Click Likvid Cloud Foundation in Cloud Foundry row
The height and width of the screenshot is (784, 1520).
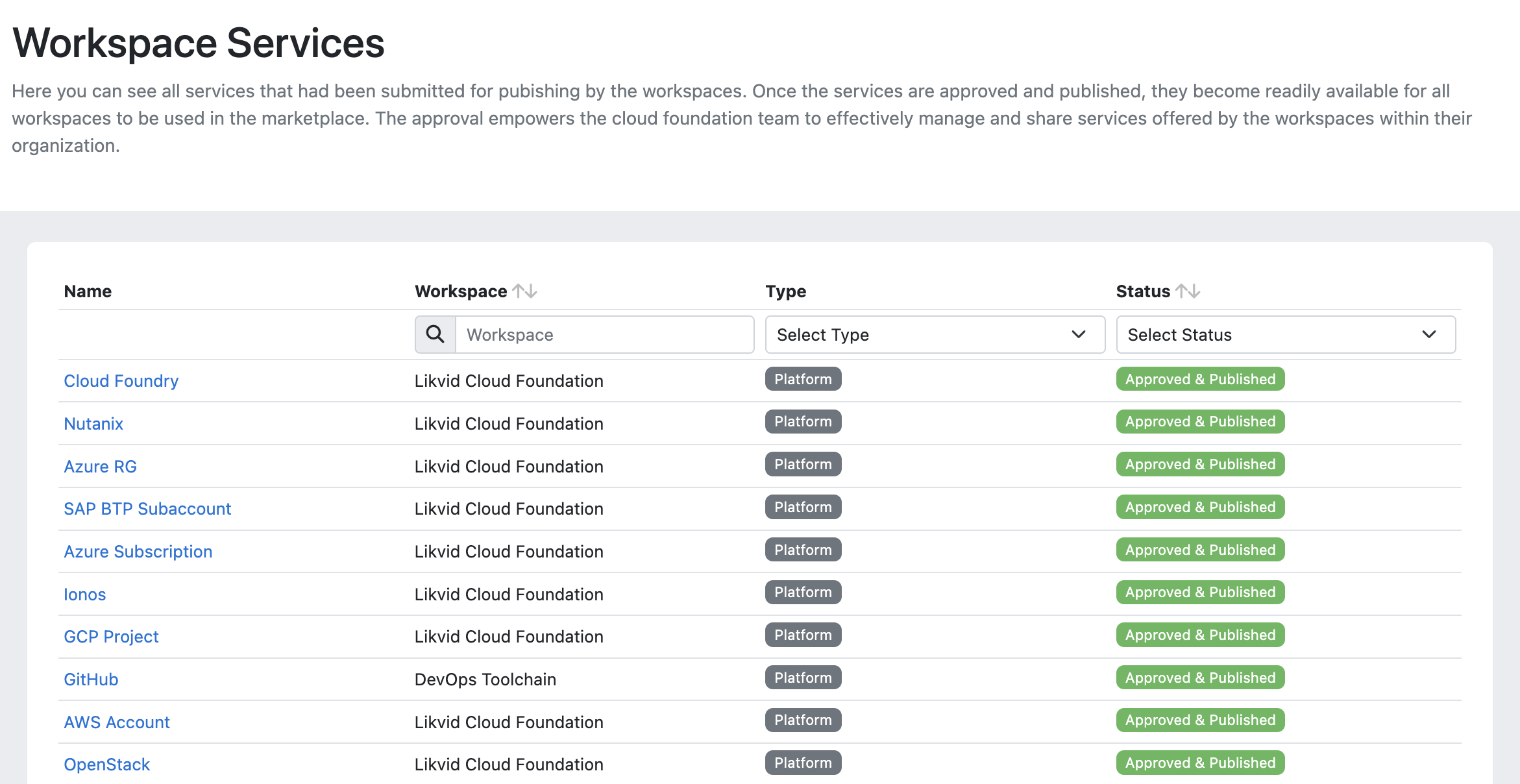pos(509,381)
